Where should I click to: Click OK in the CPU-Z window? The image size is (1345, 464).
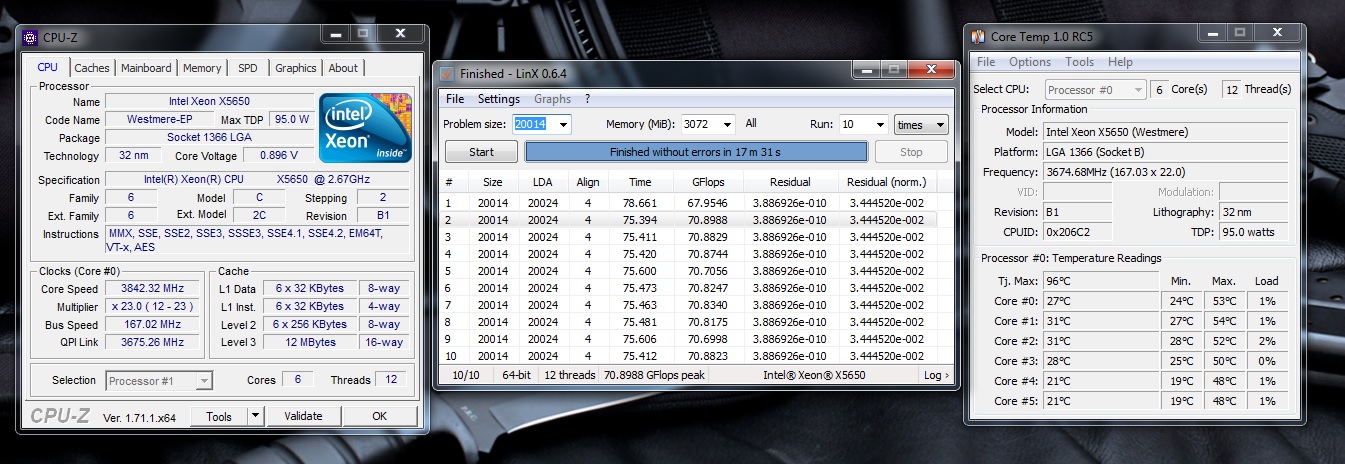[380, 416]
